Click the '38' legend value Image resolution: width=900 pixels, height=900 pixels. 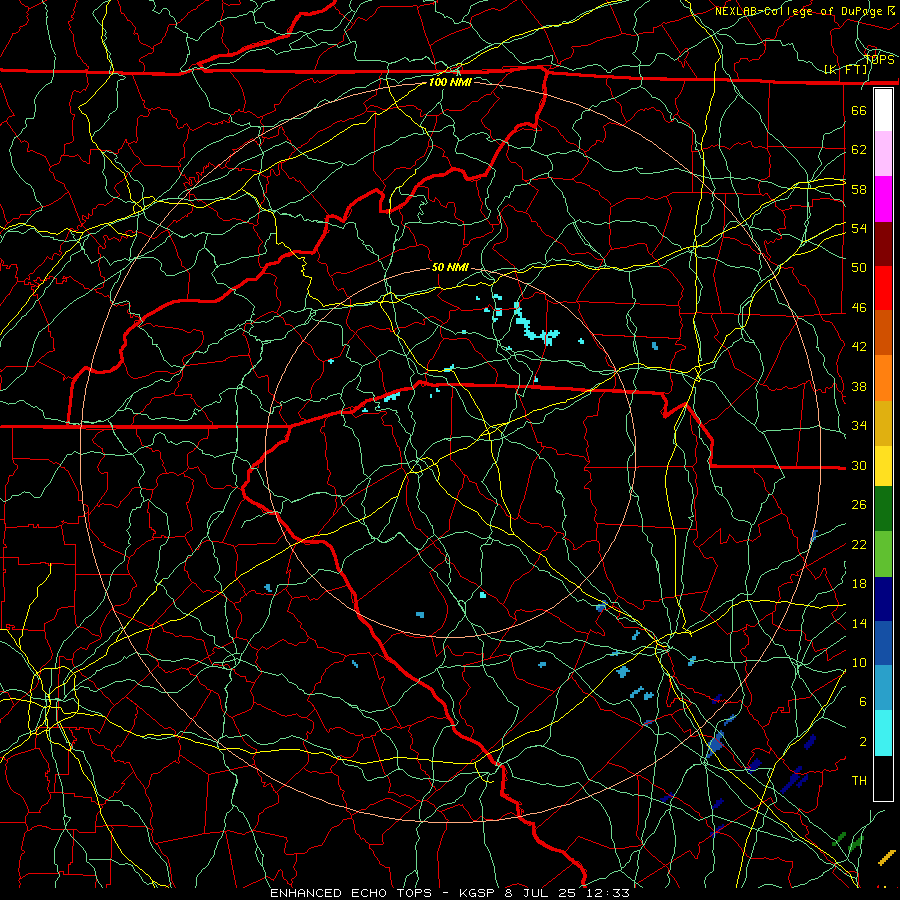[859, 386]
